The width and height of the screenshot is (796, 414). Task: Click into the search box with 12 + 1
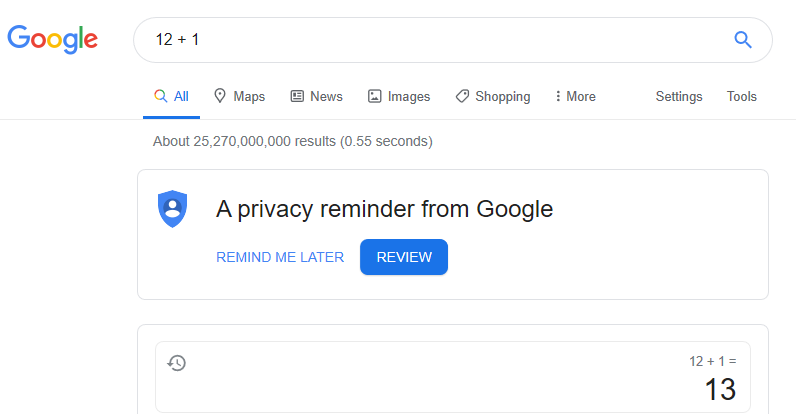point(430,40)
